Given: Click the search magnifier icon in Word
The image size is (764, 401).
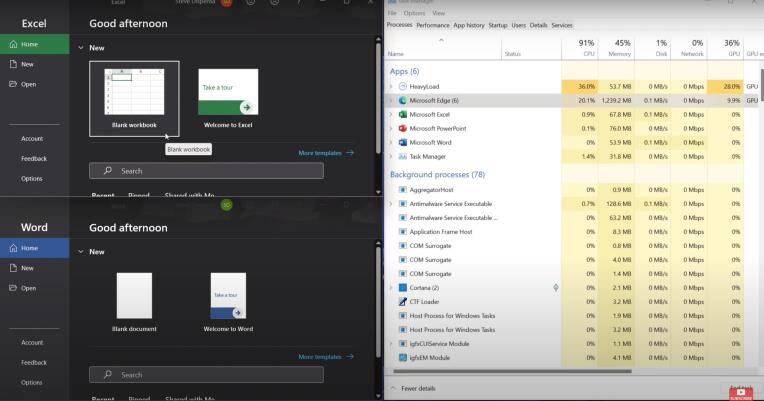Looking at the screenshot, I should [x=108, y=375].
